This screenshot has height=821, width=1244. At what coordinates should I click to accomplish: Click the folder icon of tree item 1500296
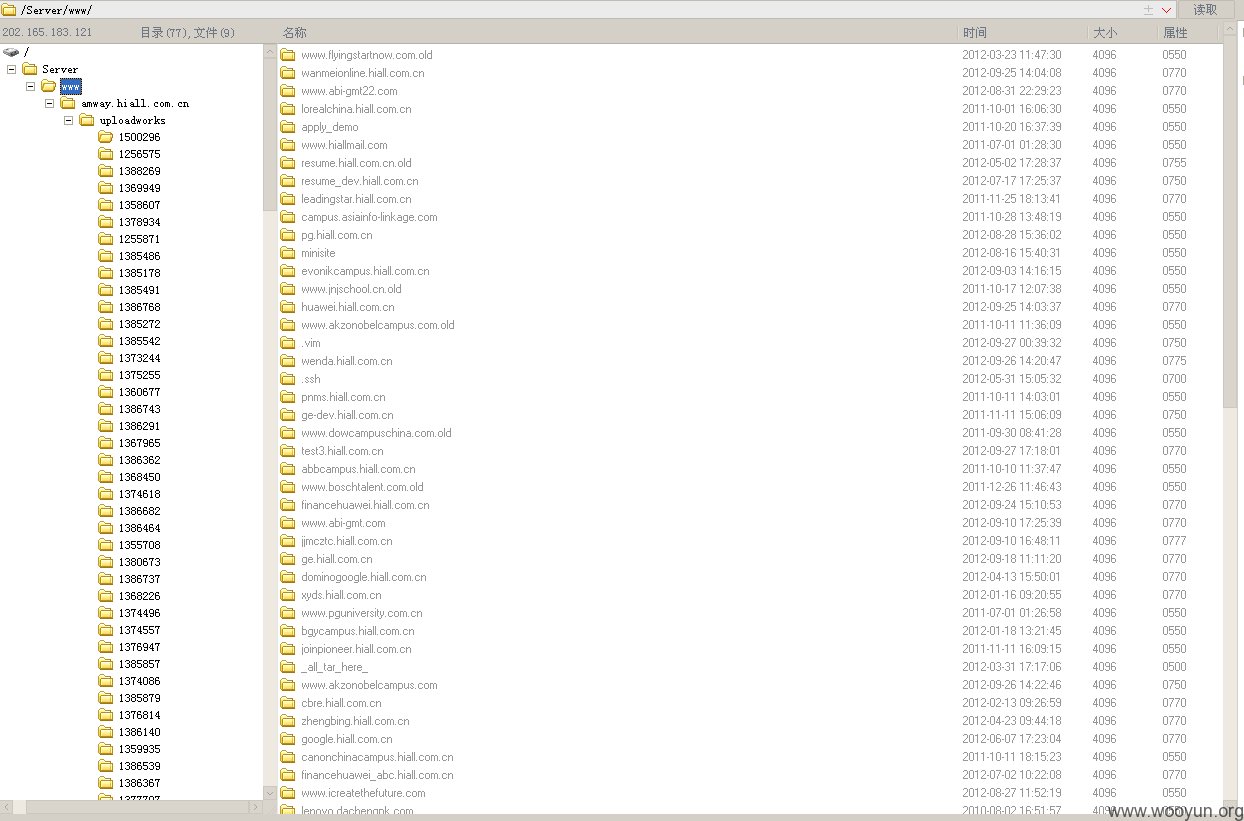[x=106, y=137]
